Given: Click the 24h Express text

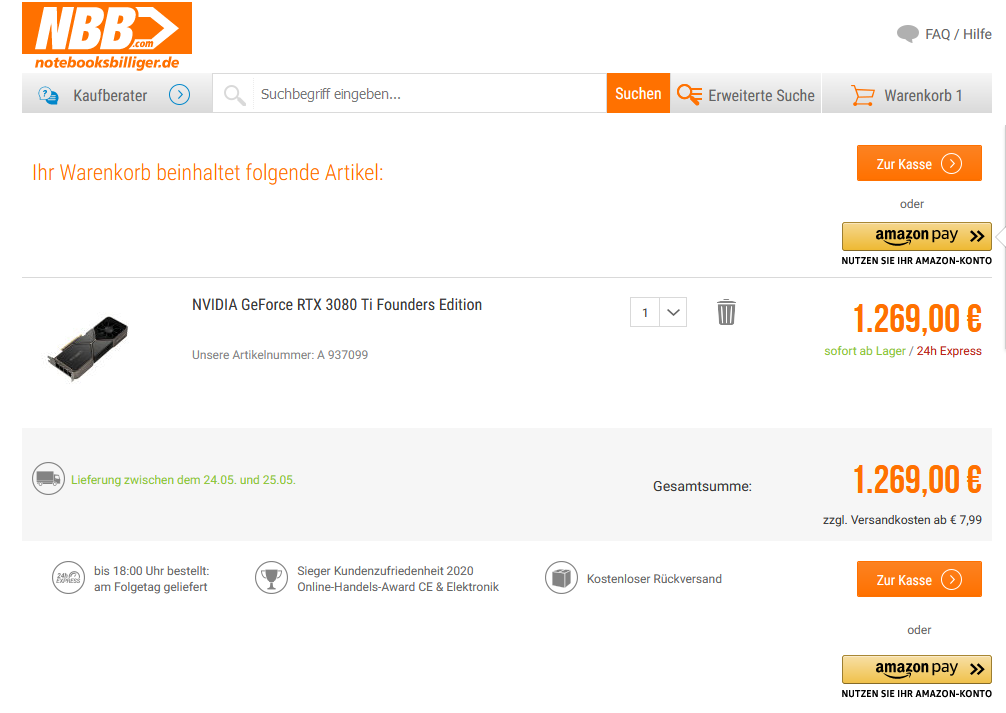Looking at the screenshot, I should [x=949, y=351].
